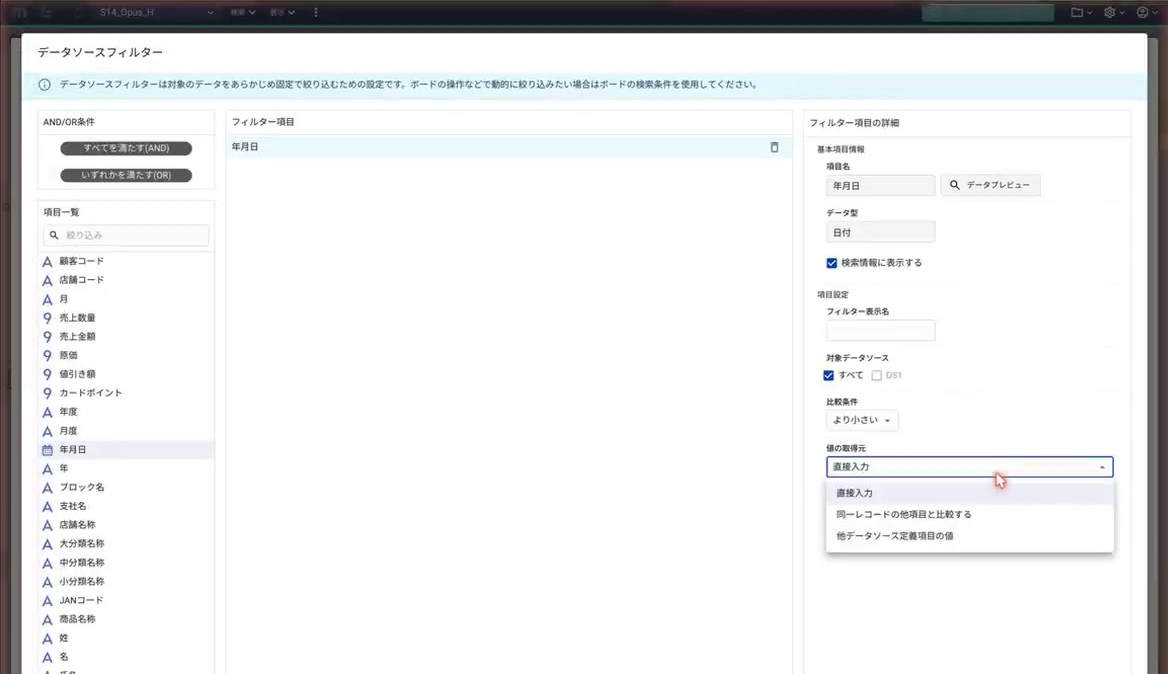Click the text-type icon beside 支社名
Image resolution: width=1168 pixels, height=674 pixels.
click(47, 506)
